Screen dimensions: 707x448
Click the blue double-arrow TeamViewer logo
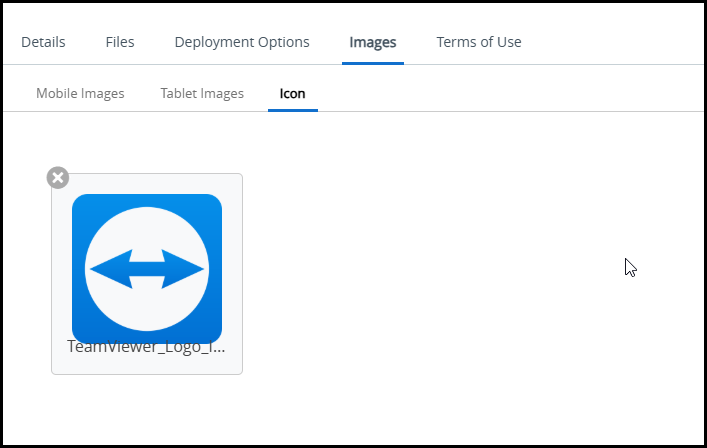pyautogui.click(x=147, y=270)
